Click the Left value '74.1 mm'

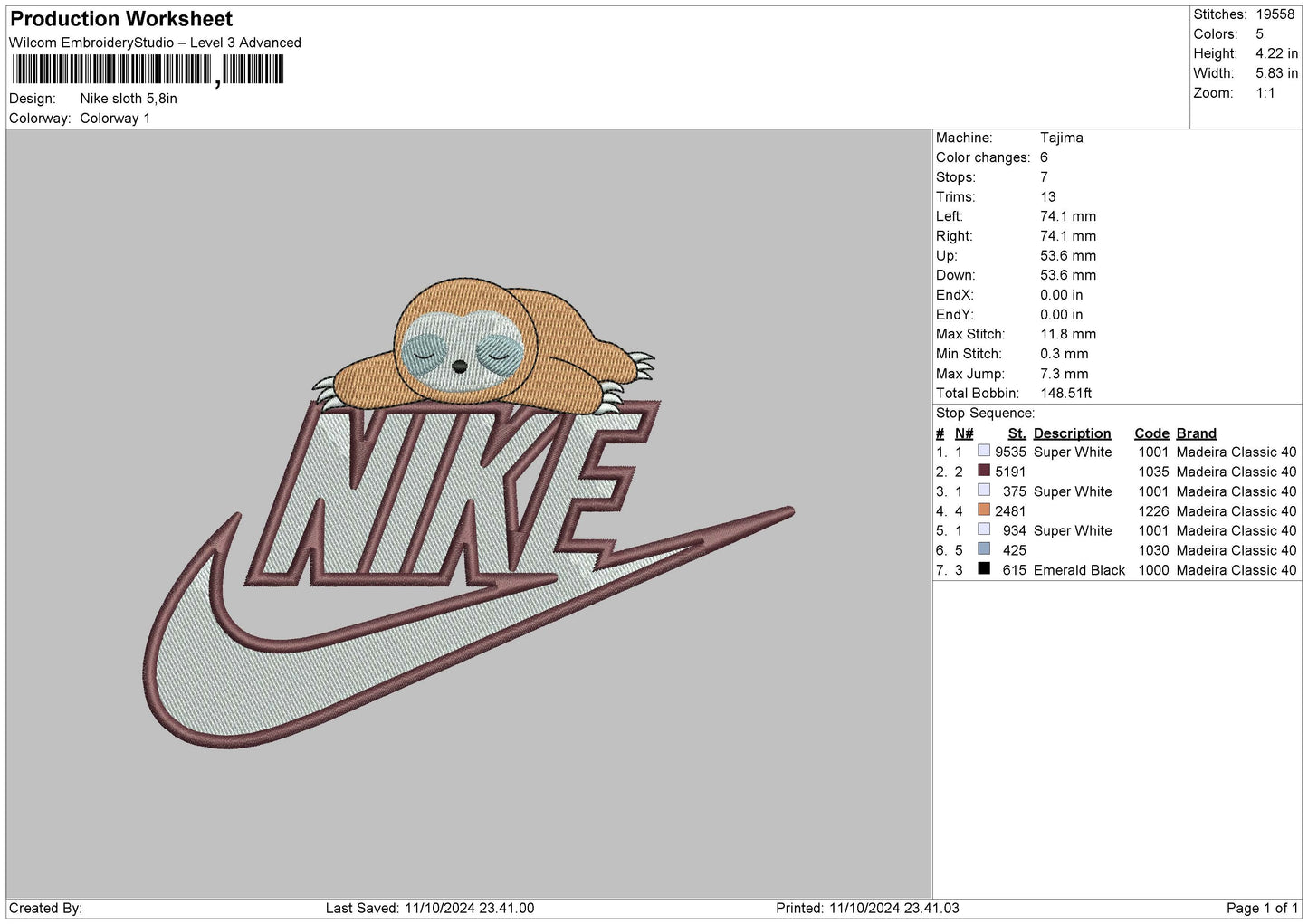click(1068, 216)
